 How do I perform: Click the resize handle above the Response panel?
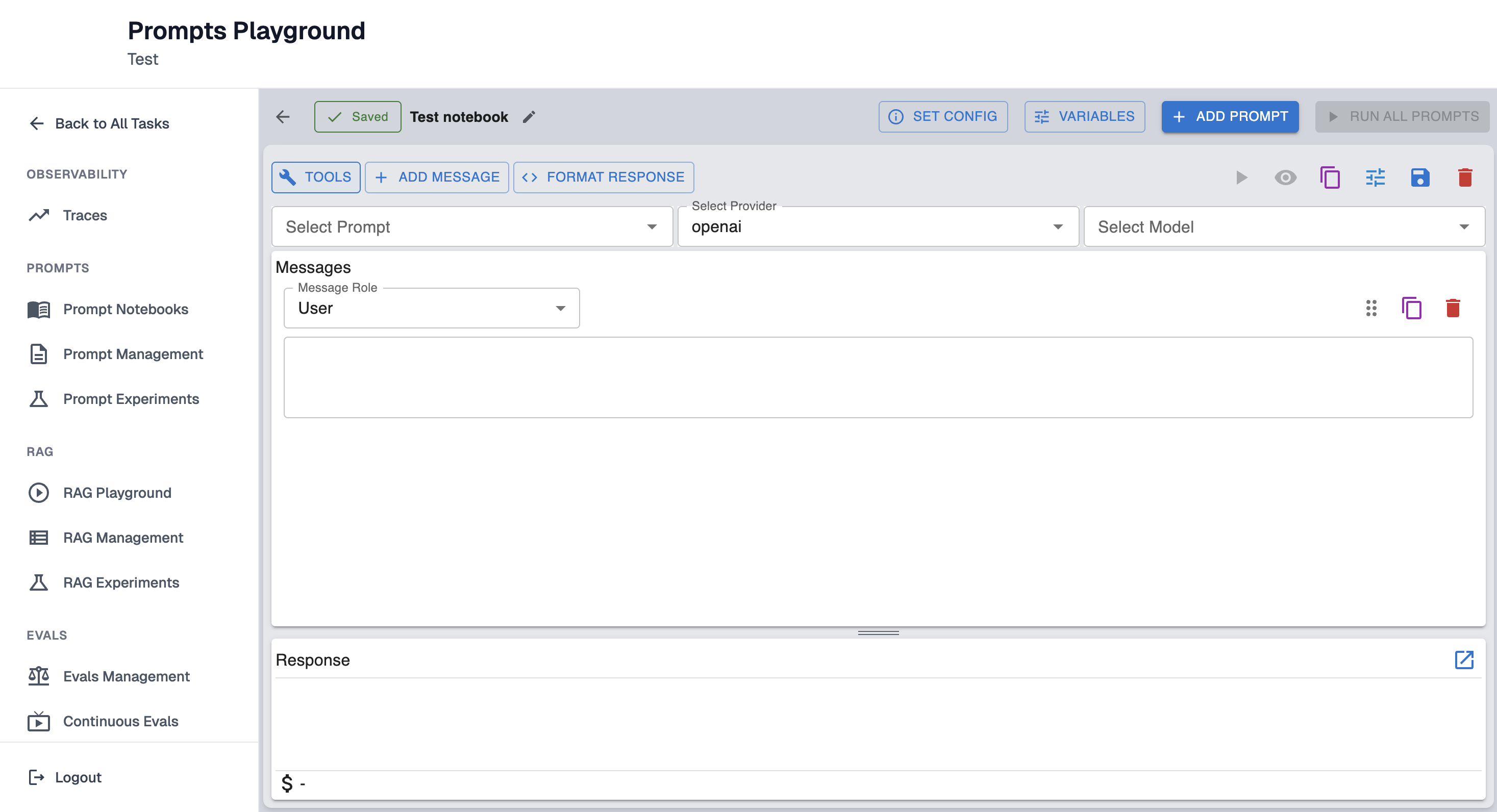pyautogui.click(x=878, y=632)
